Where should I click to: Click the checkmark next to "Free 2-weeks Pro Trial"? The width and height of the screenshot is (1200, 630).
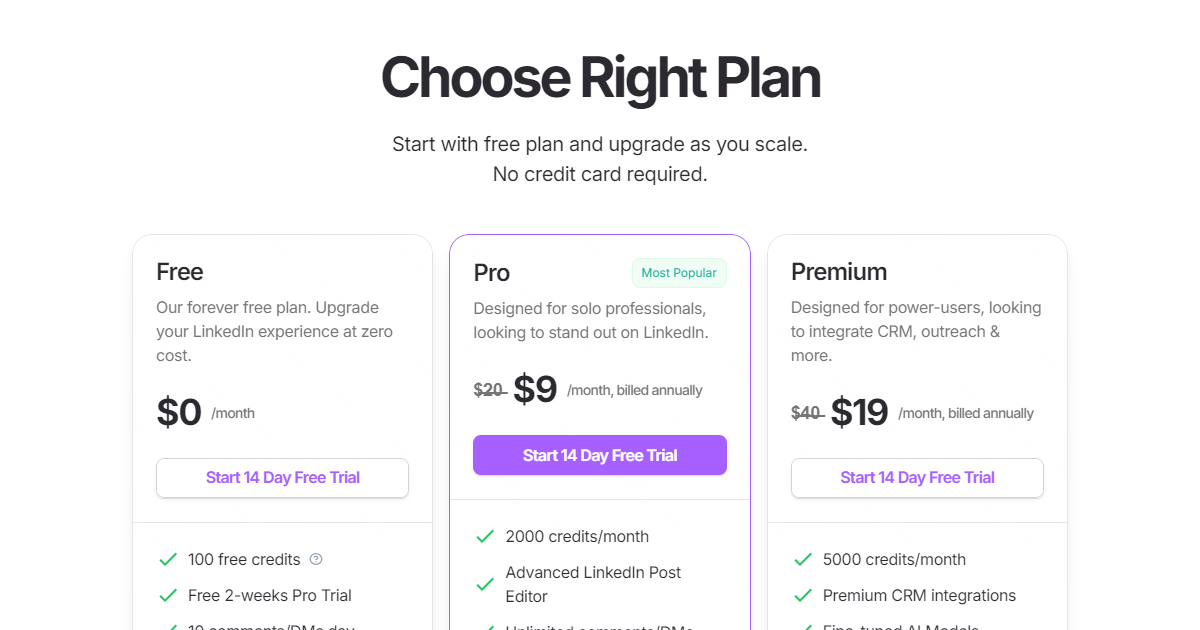click(x=167, y=595)
